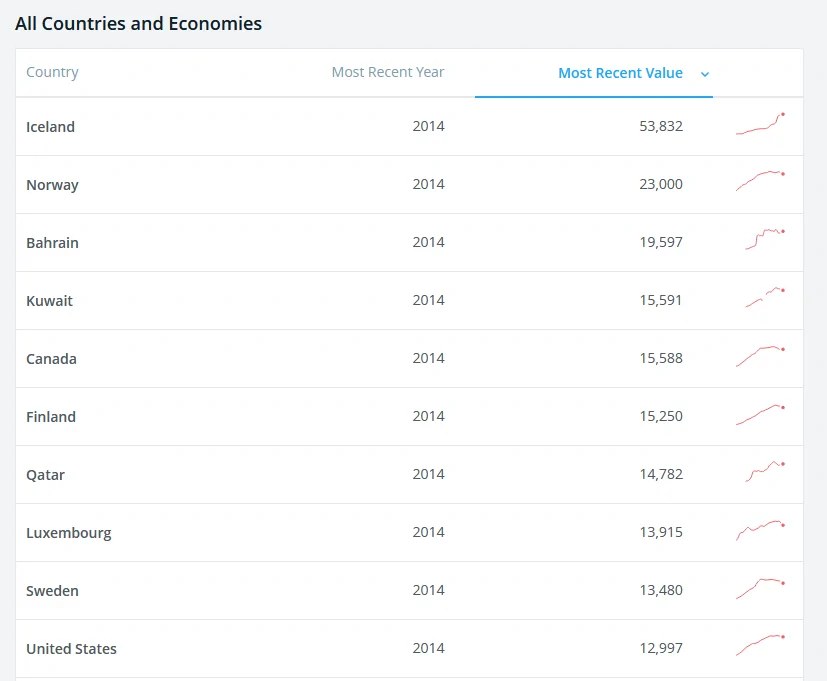This screenshot has width=827, height=681.
Task: View Norway's sparkline trend chart
Action: pos(761,180)
